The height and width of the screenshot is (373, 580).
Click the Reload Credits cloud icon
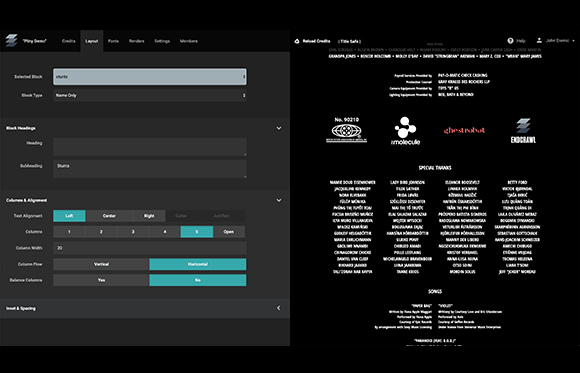pyautogui.click(x=297, y=41)
